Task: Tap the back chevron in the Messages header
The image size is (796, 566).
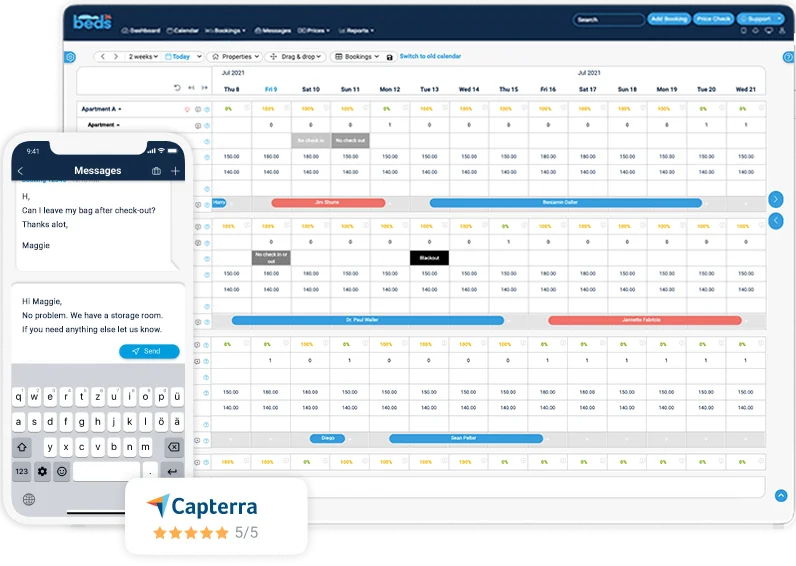Action: (x=20, y=171)
